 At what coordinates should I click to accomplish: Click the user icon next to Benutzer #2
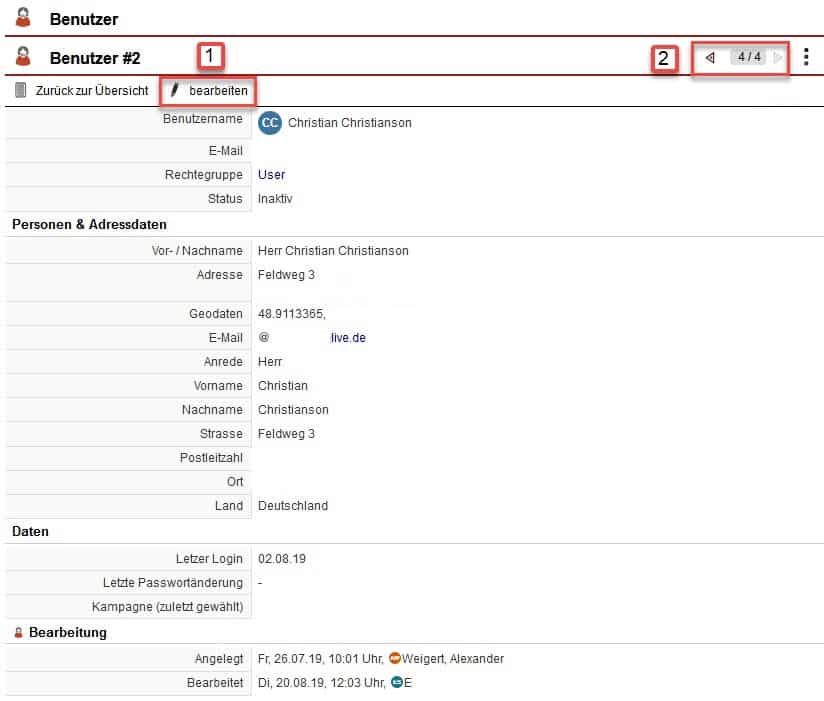tap(24, 57)
